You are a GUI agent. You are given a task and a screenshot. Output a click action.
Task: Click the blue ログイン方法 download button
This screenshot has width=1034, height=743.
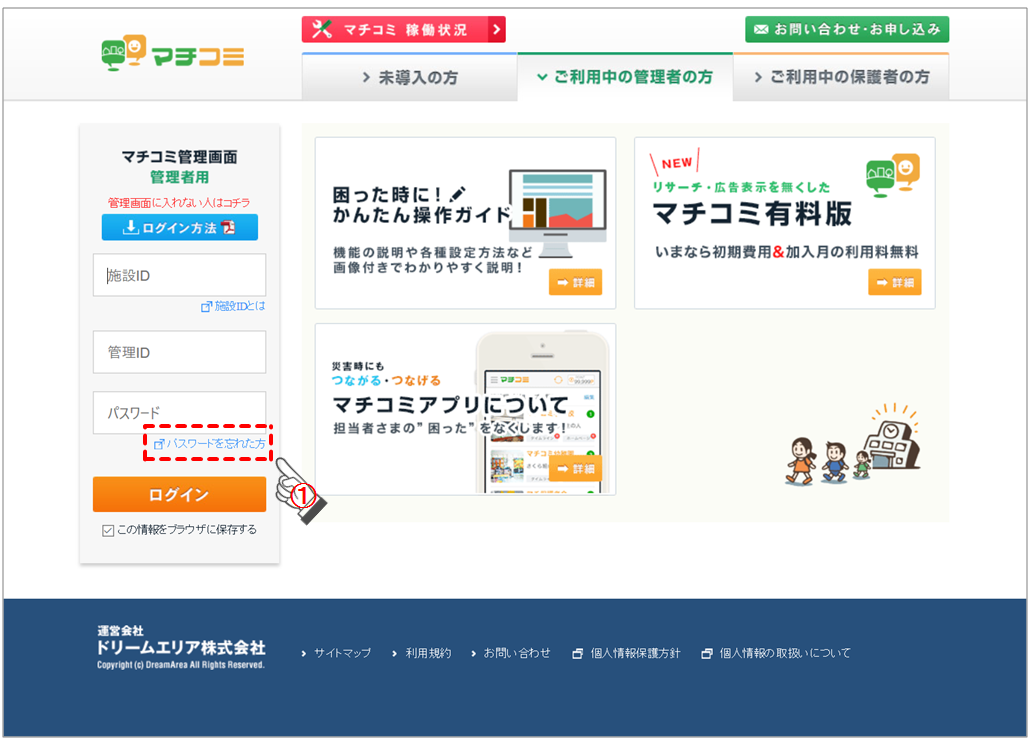click(179, 227)
